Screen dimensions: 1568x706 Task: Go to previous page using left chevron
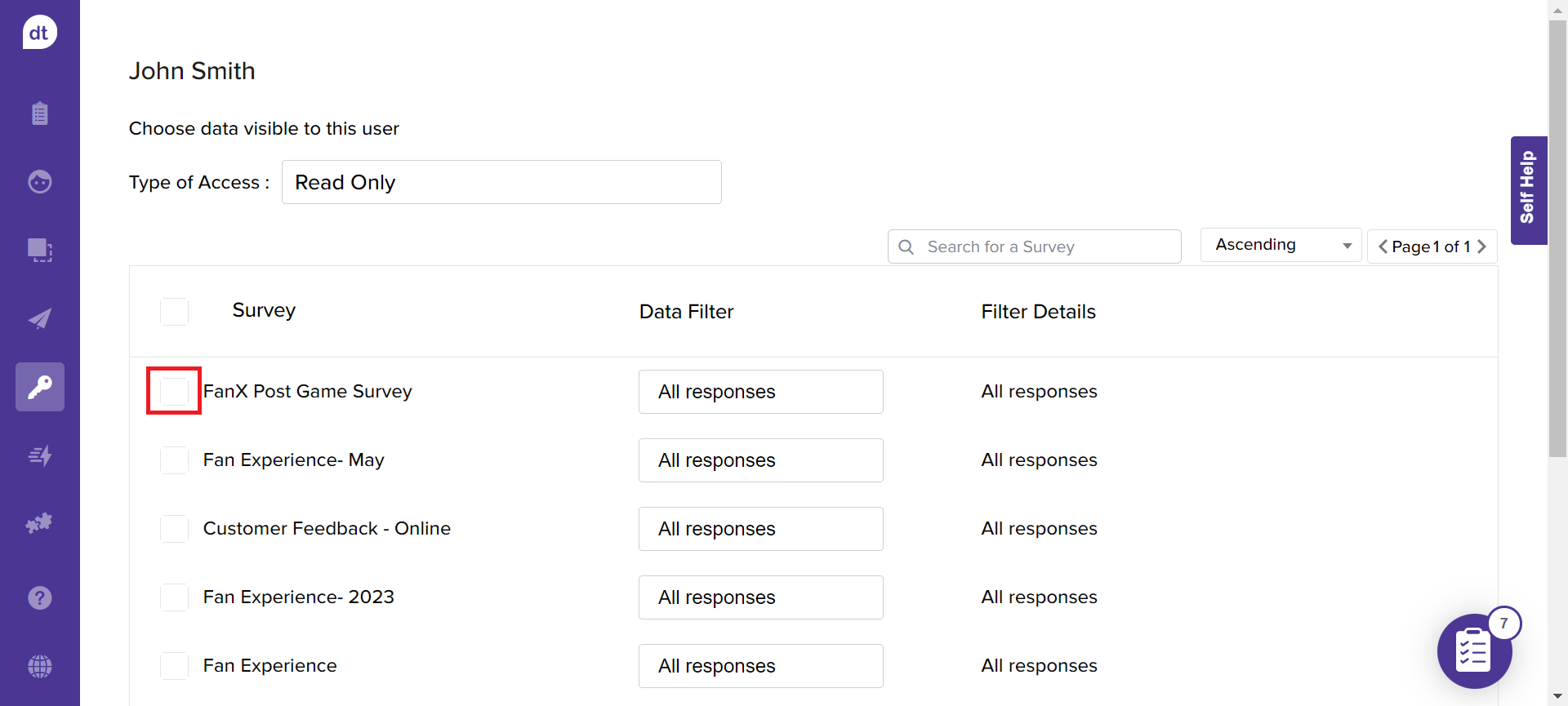pos(1383,246)
